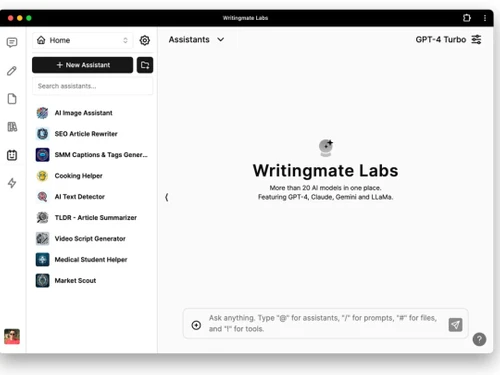Open the Collections books icon in sidebar
500x375 pixels.
12,127
